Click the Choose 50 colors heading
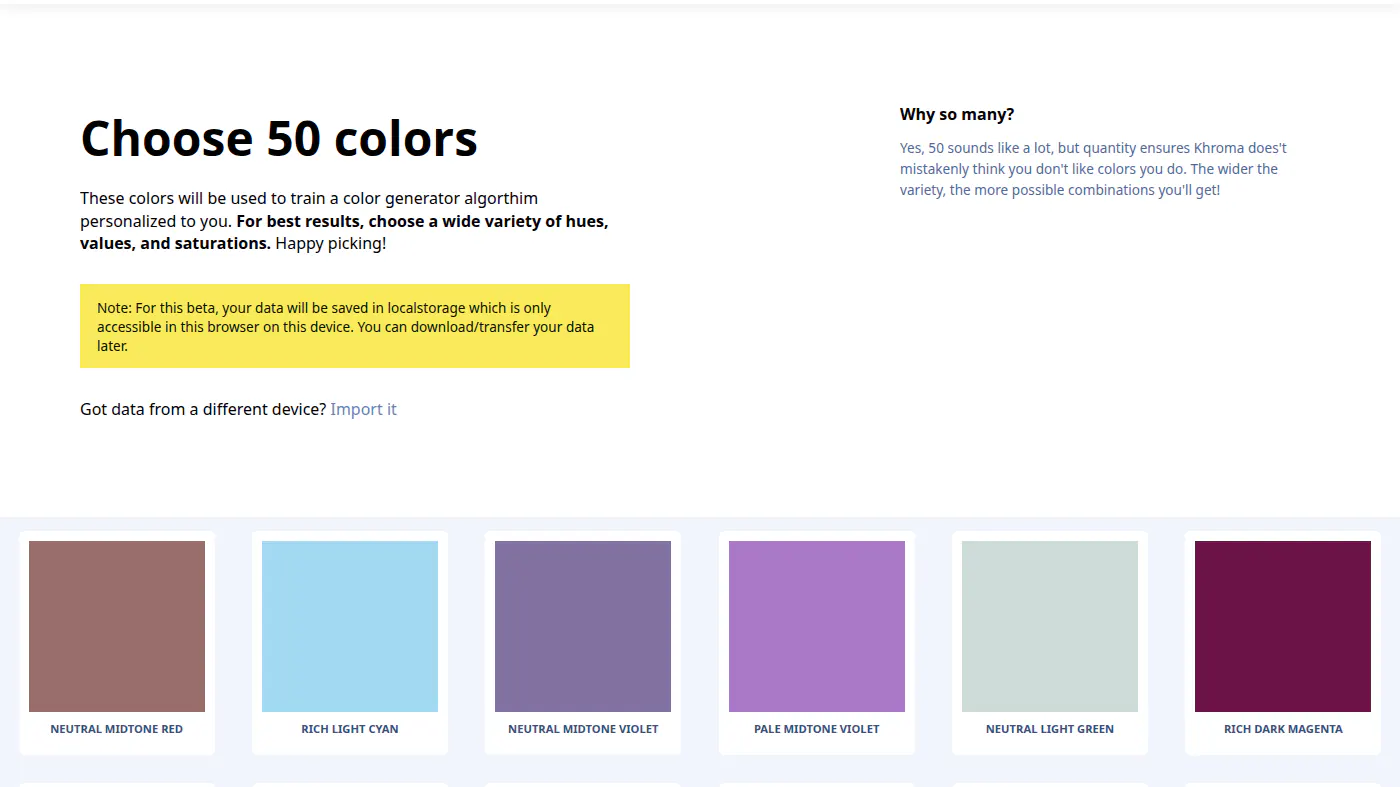Image resolution: width=1400 pixels, height=787 pixels. [x=279, y=138]
